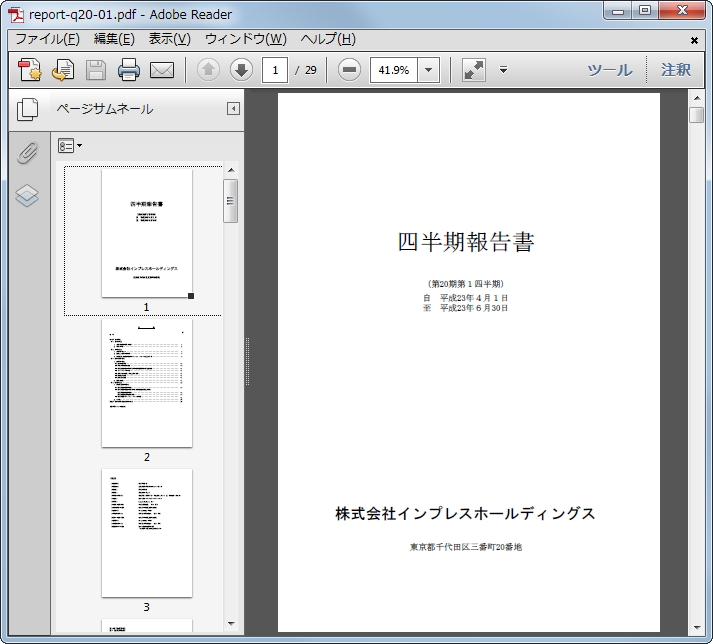Click thumbnail pane scroll down arrow

pos(231,624)
